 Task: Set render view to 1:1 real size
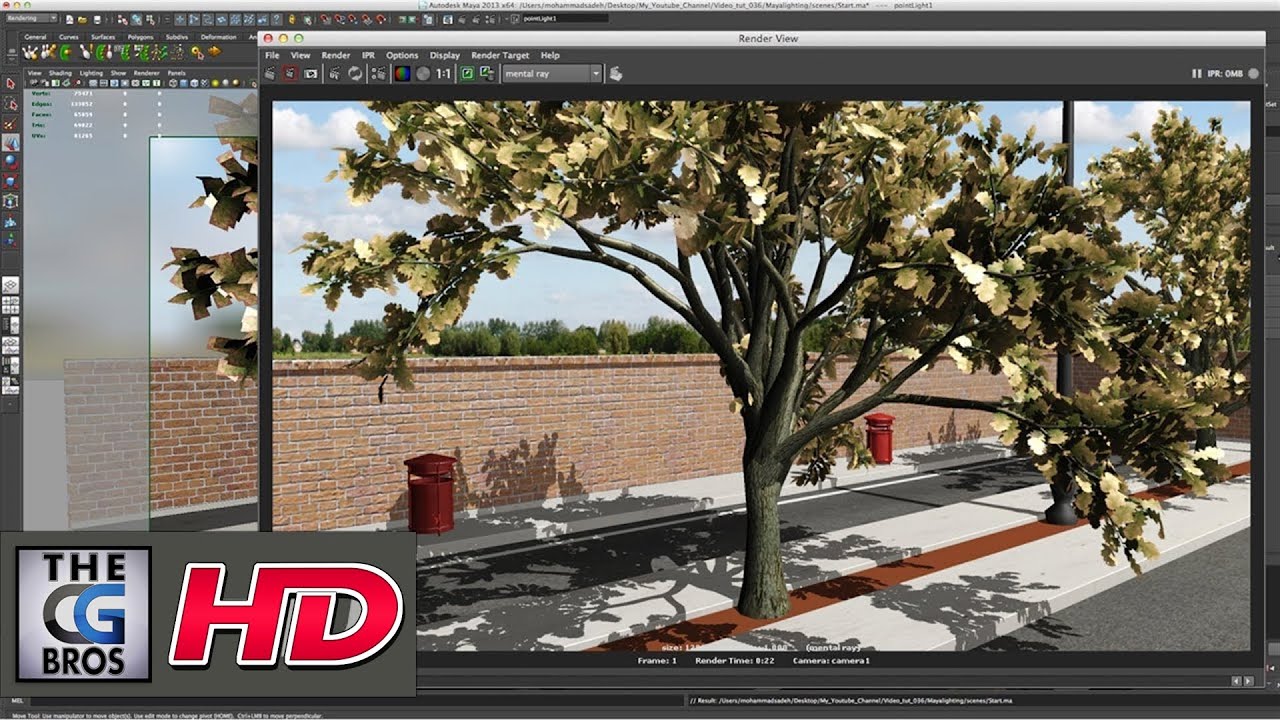click(443, 73)
